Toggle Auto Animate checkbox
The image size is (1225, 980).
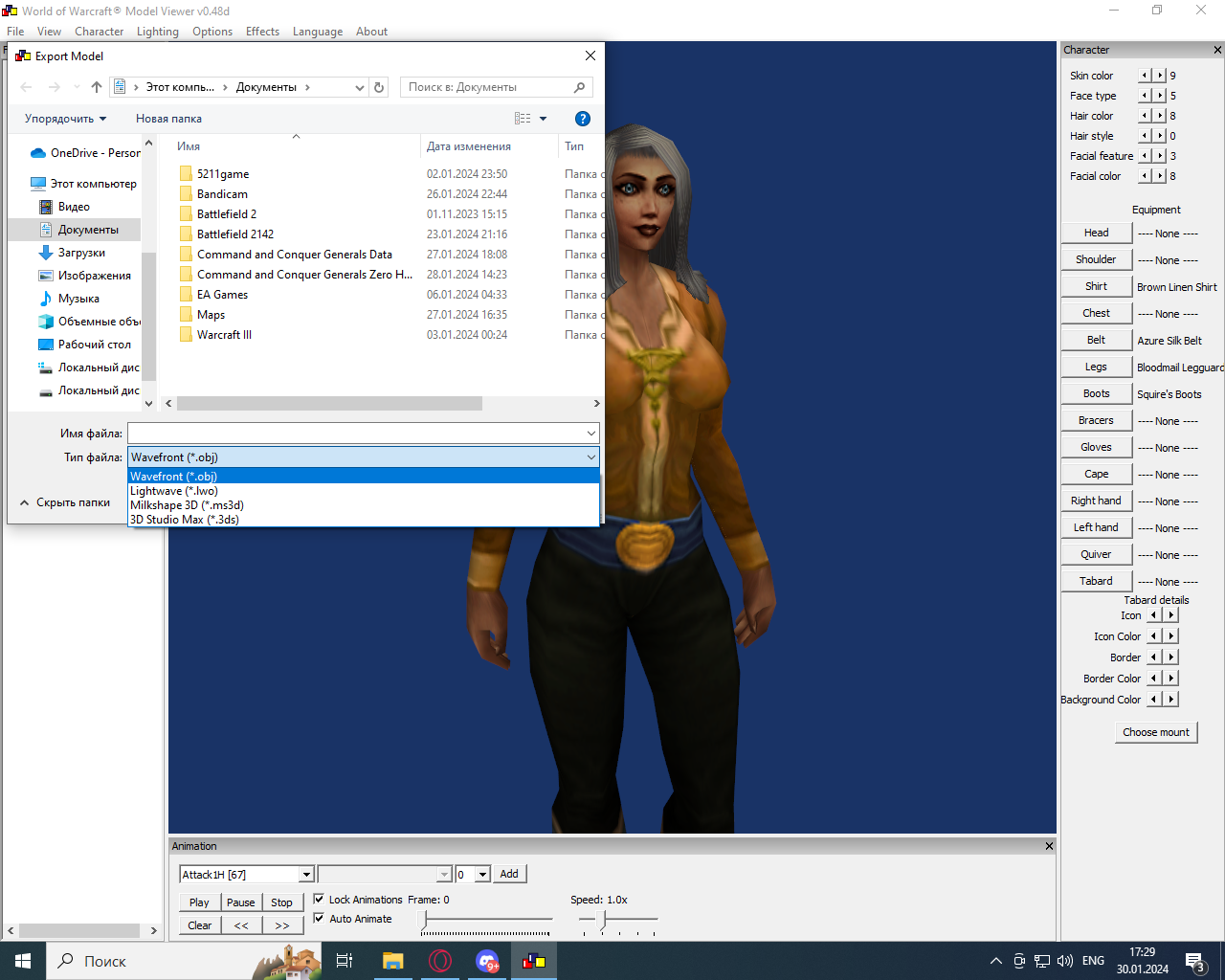click(x=319, y=919)
